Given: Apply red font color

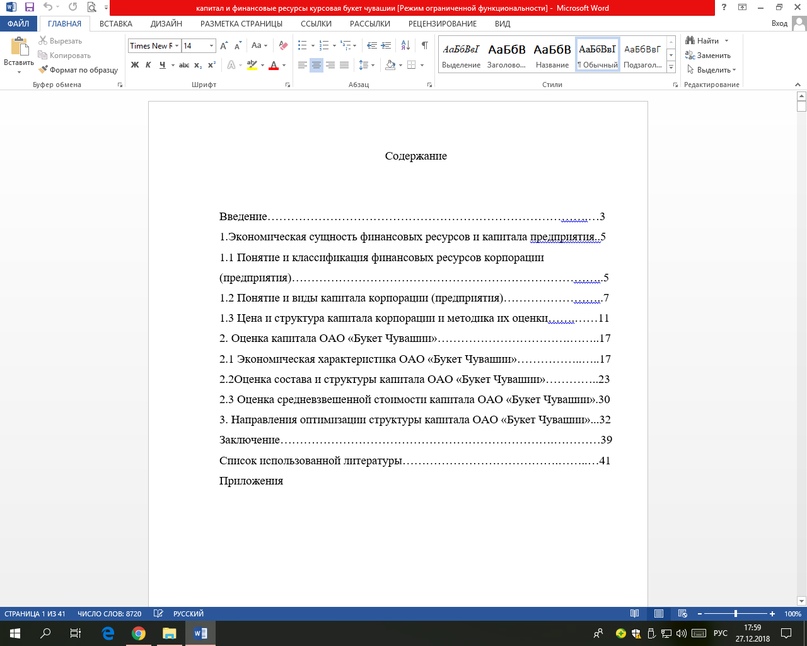Looking at the screenshot, I should click(274, 65).
